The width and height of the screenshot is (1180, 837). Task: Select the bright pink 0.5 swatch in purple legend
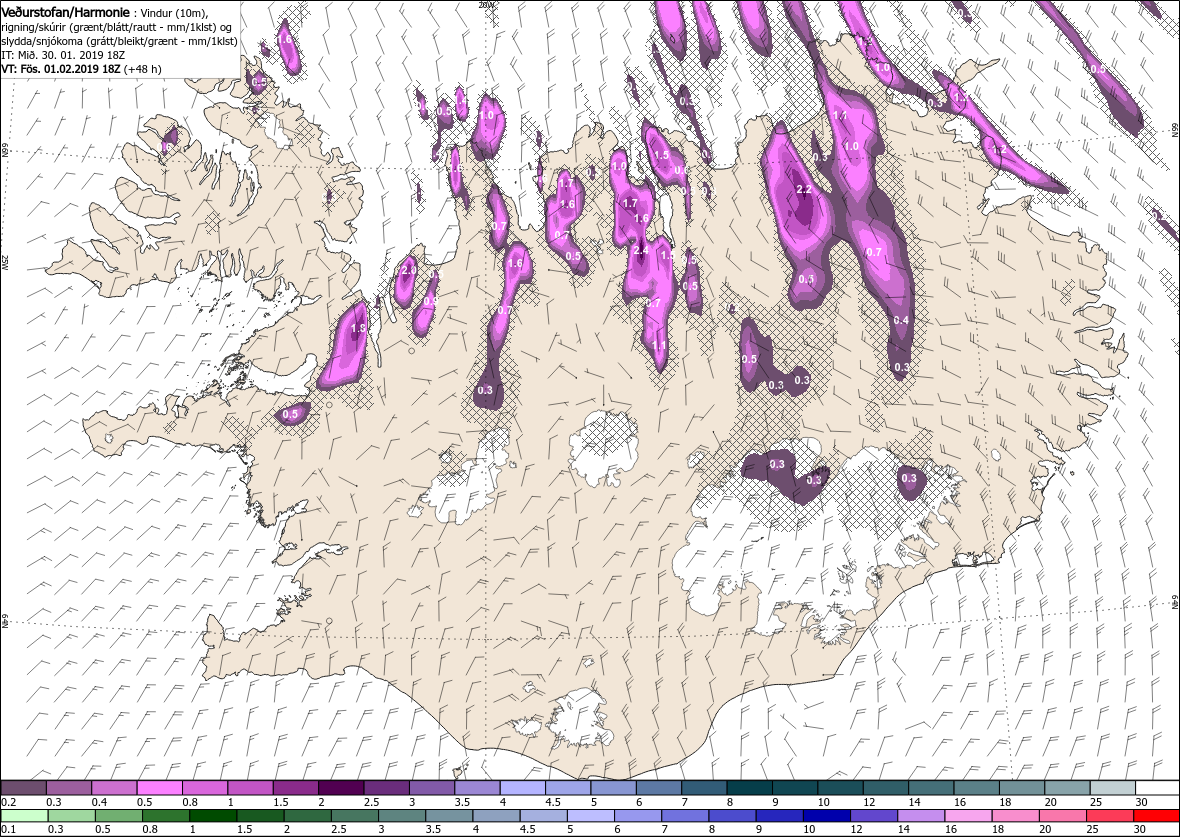tap(160, 787)
